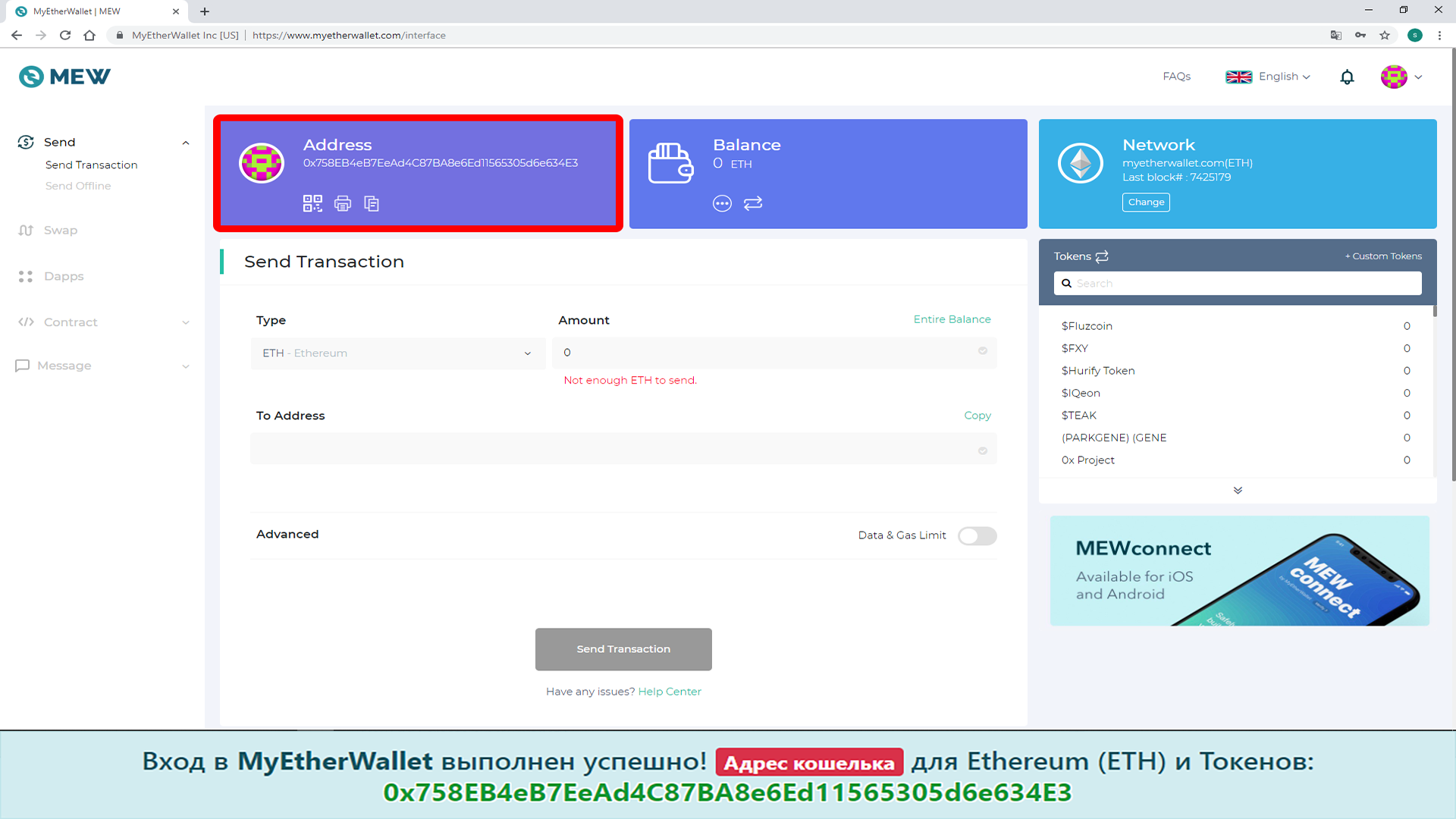Expand the Contract sidebar section
The width and height of the screenshot is (1456, 819).
click(186, 322)
